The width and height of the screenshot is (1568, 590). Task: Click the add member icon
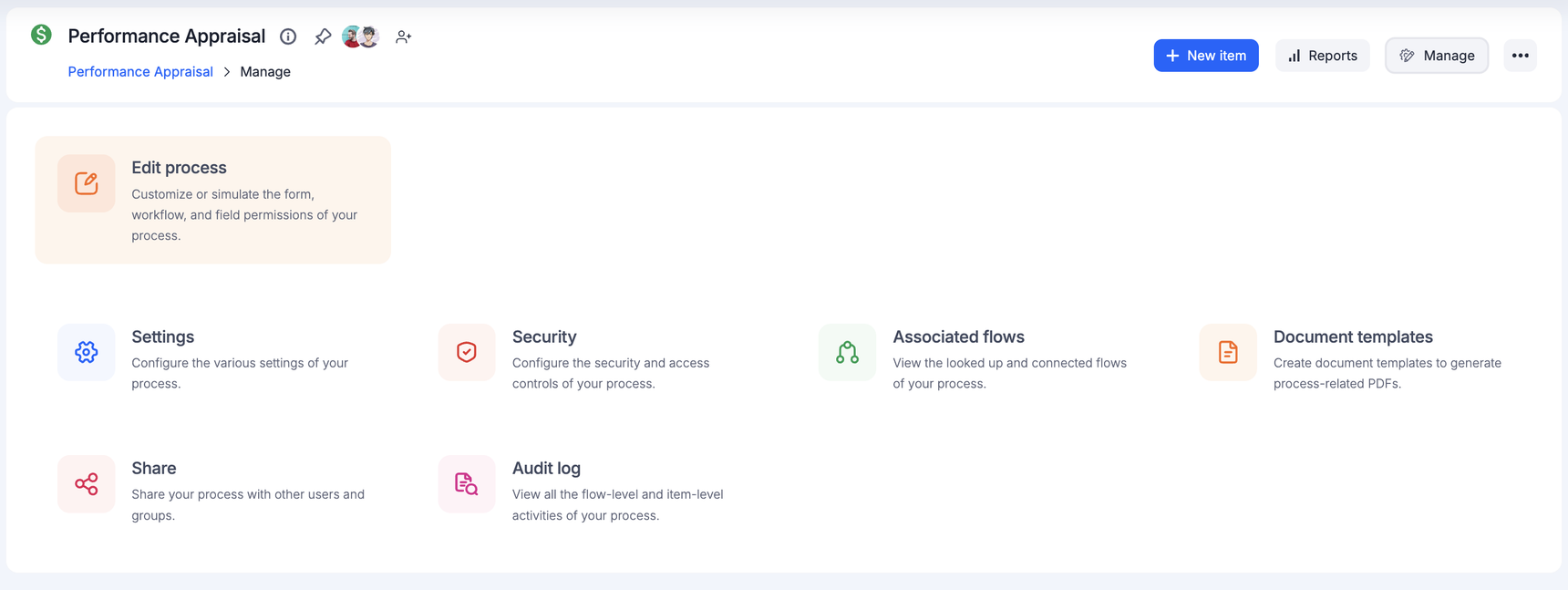403,36
